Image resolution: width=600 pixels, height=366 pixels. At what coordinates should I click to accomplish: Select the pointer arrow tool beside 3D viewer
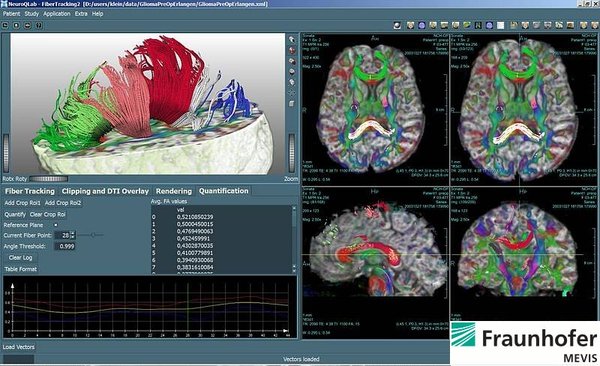point(292,39)
